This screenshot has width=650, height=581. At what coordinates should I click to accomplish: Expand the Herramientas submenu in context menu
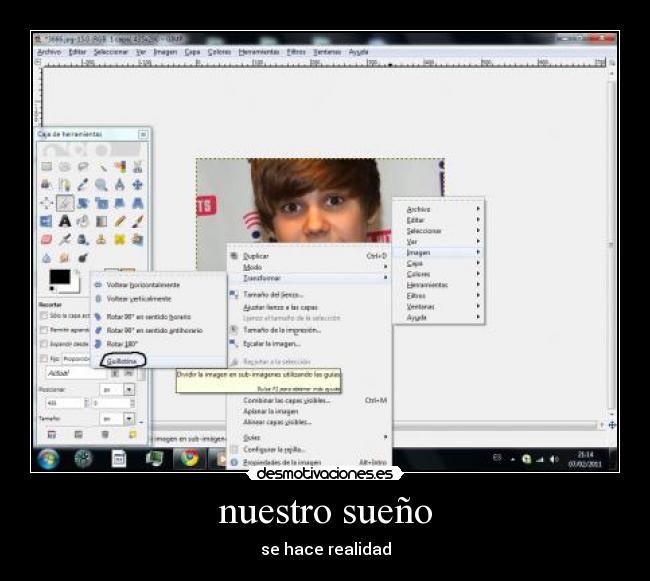point(438,285)
